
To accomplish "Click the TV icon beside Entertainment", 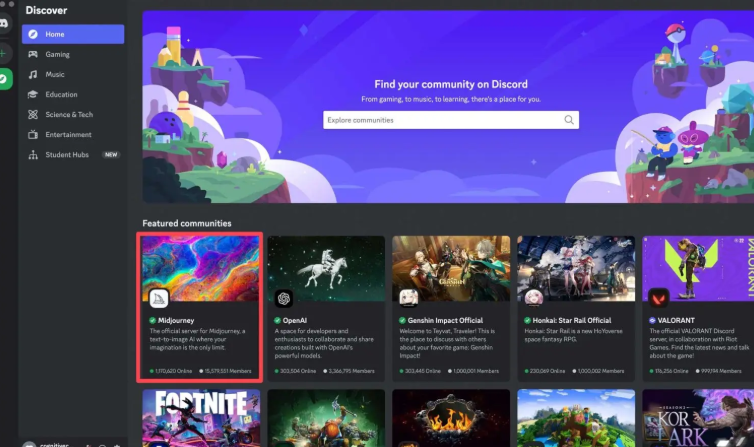I will coord(33,135).
